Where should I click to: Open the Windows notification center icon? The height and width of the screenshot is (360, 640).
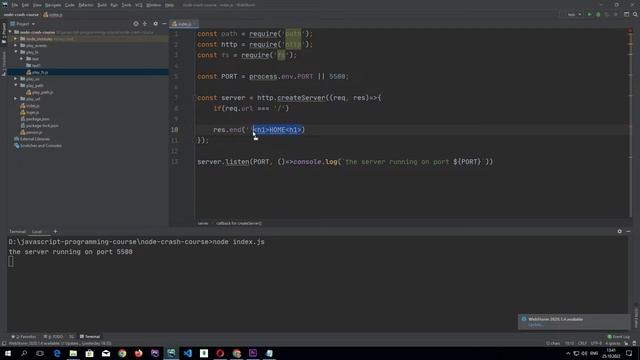coord(629,353)
